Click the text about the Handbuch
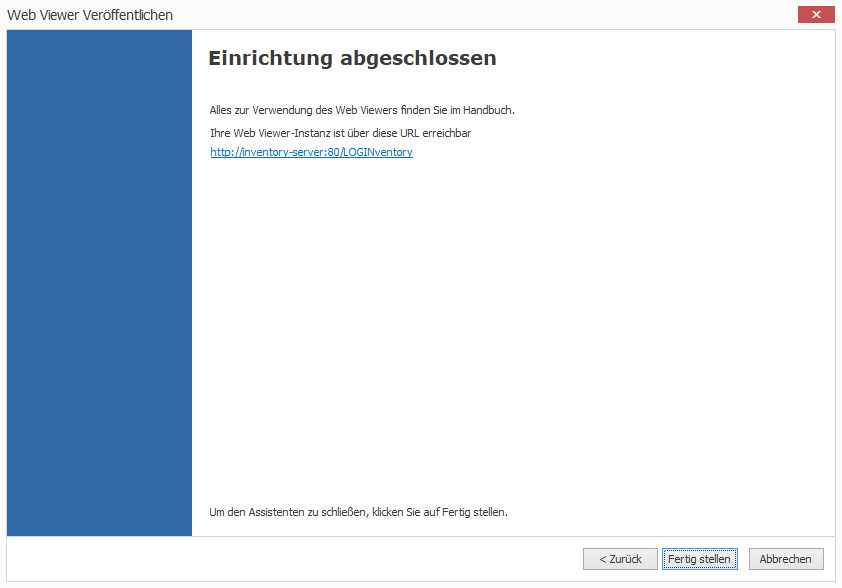The image size is (842, 588). pos(362,110)
